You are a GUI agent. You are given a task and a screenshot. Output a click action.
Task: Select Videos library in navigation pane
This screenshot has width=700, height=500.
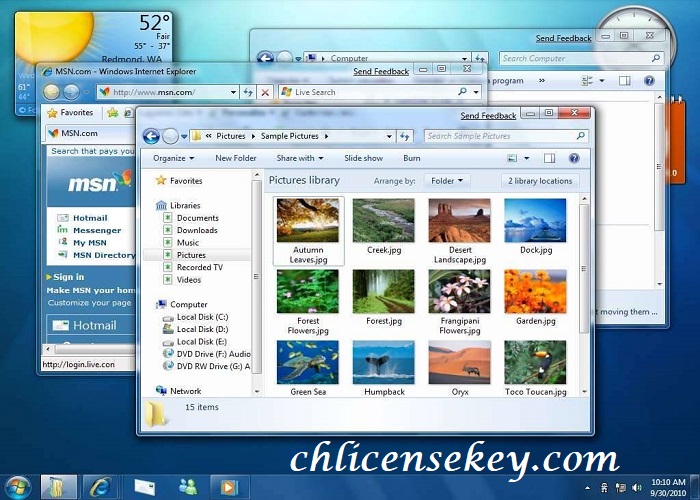tap(189, 280)
